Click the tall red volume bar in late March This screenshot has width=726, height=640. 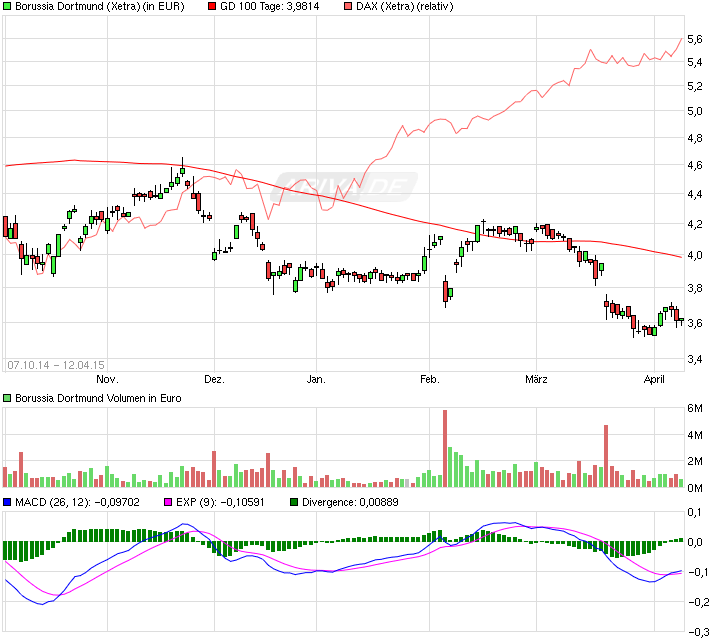pos(606,456)
